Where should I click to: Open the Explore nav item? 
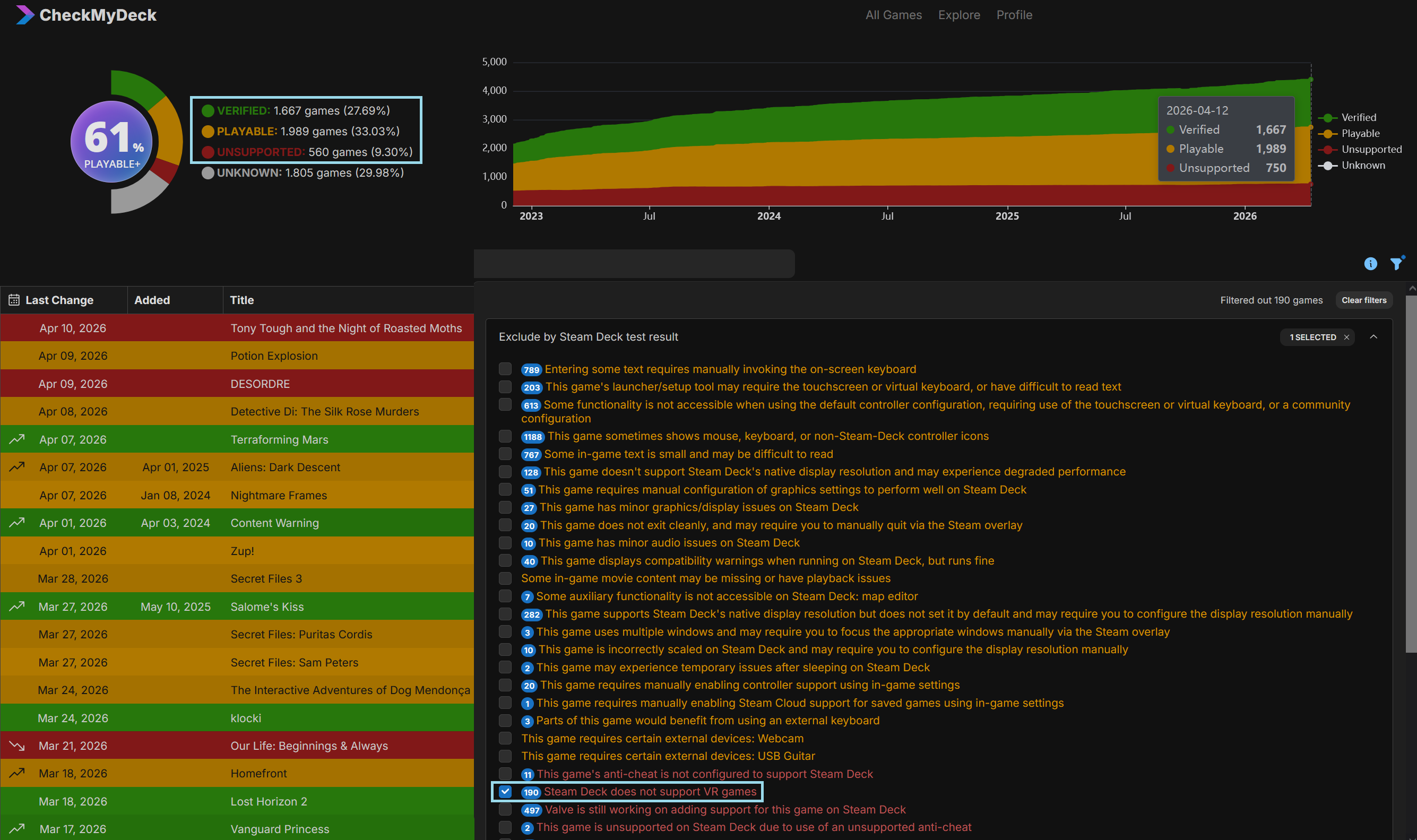[x=958, y=15]
